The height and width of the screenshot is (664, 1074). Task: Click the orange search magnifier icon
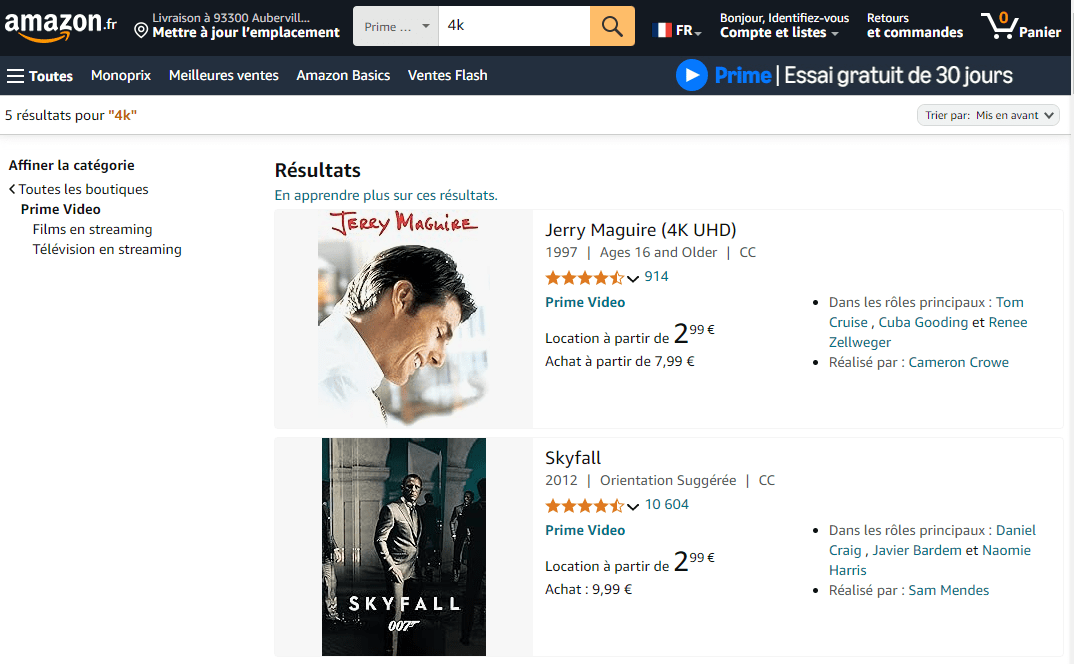click(611, 25)
